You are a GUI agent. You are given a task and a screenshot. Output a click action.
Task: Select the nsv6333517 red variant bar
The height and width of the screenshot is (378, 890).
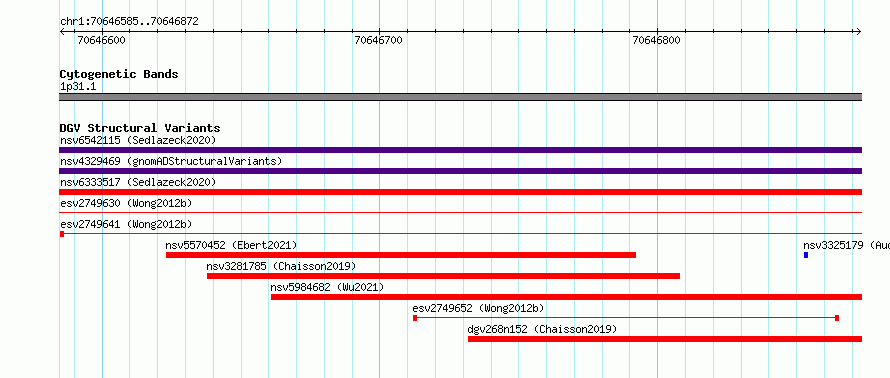460,192
